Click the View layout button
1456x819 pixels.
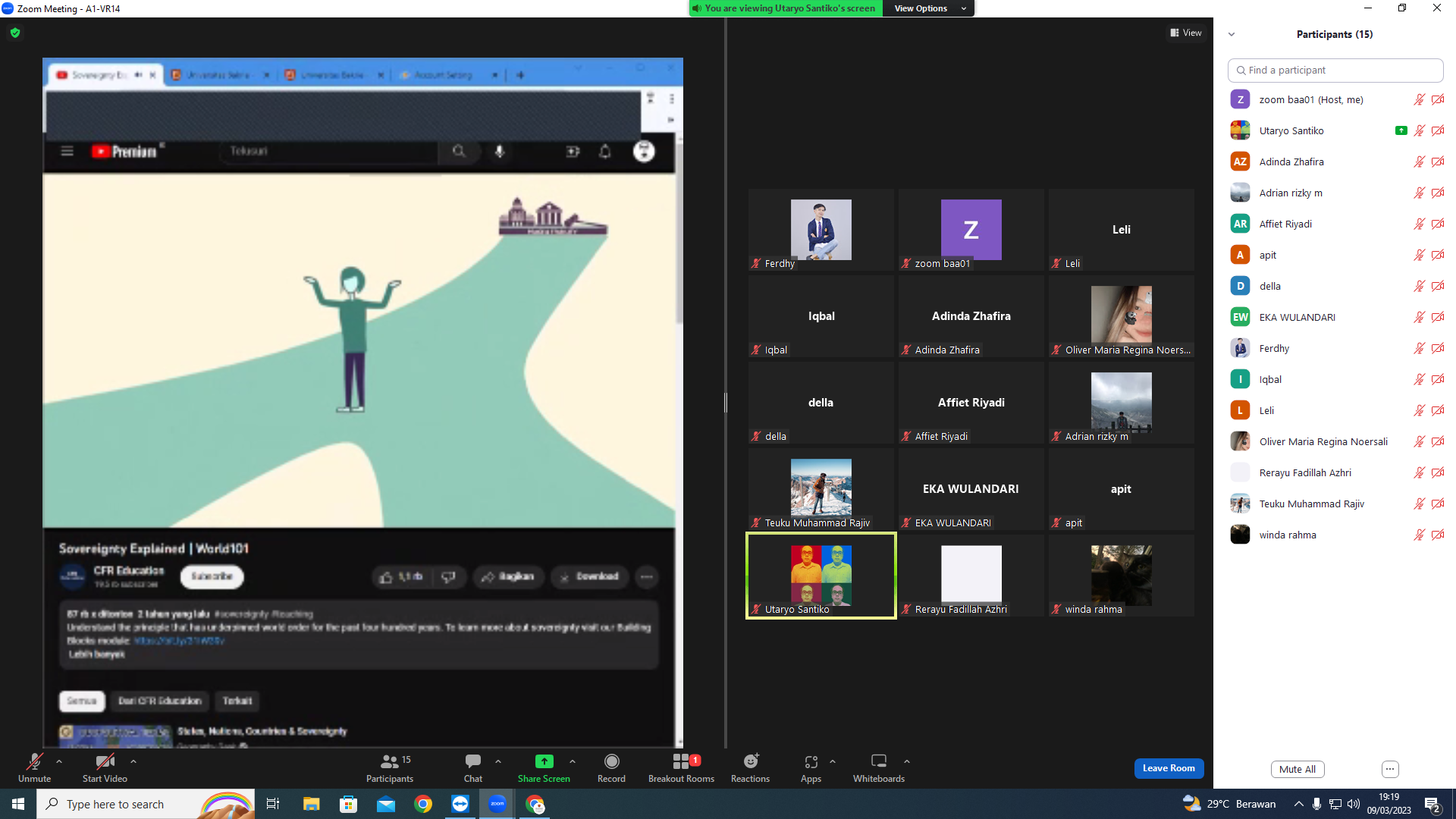coord(1186,33)
